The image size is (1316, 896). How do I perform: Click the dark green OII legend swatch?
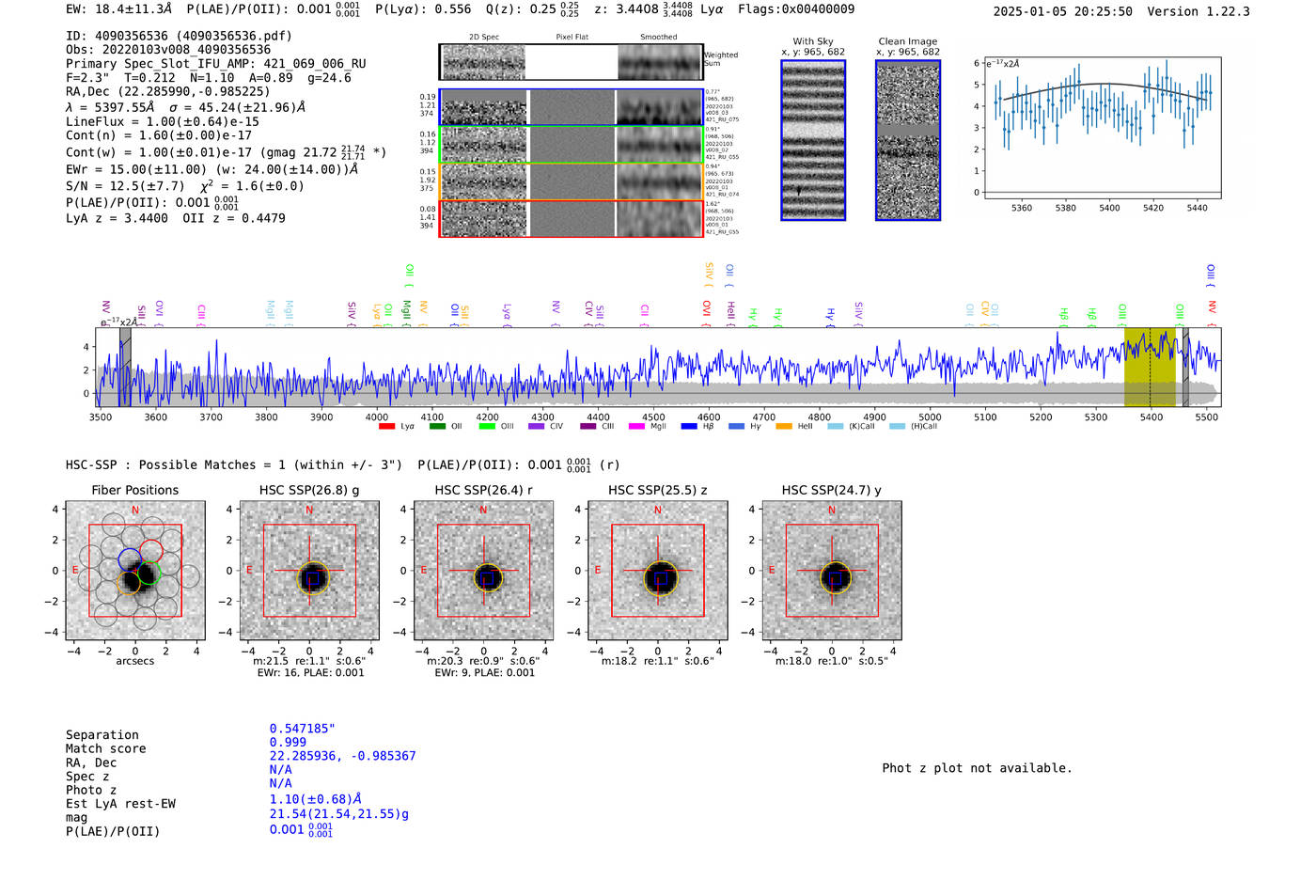click(x=437, y=427)
